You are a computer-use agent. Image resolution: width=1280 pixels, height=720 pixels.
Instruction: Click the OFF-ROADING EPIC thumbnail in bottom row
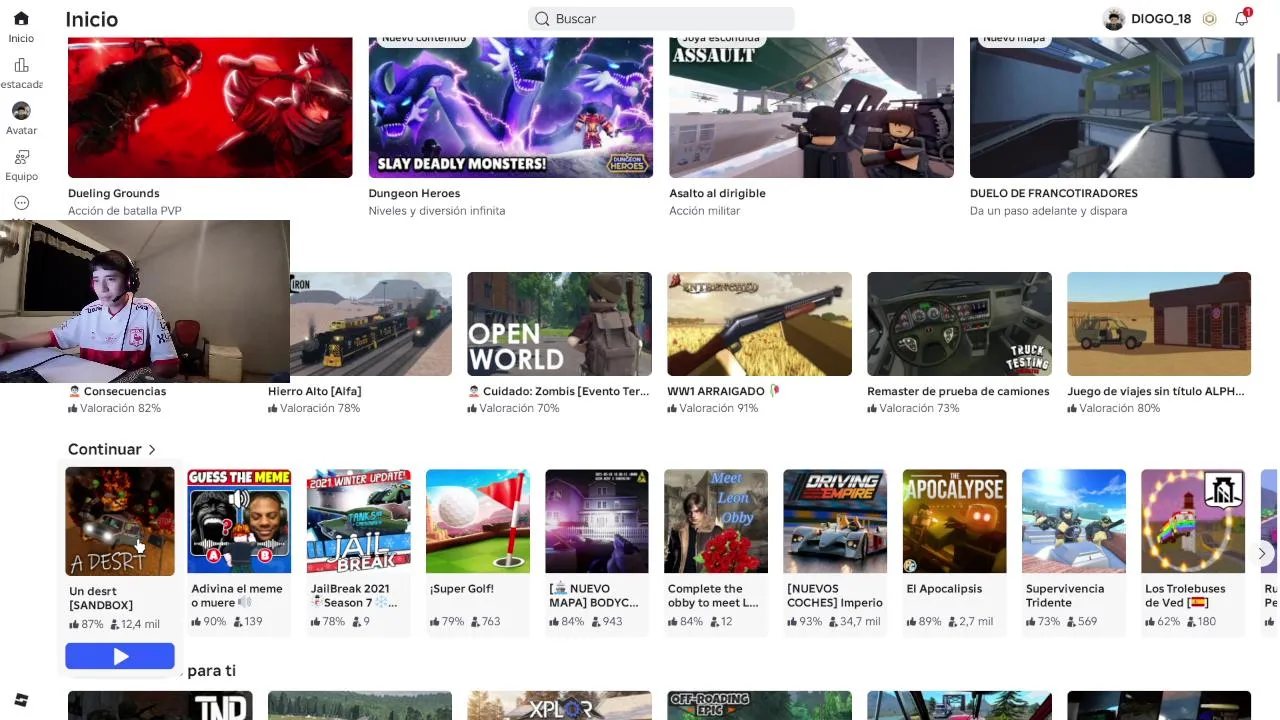coord(759,705)
